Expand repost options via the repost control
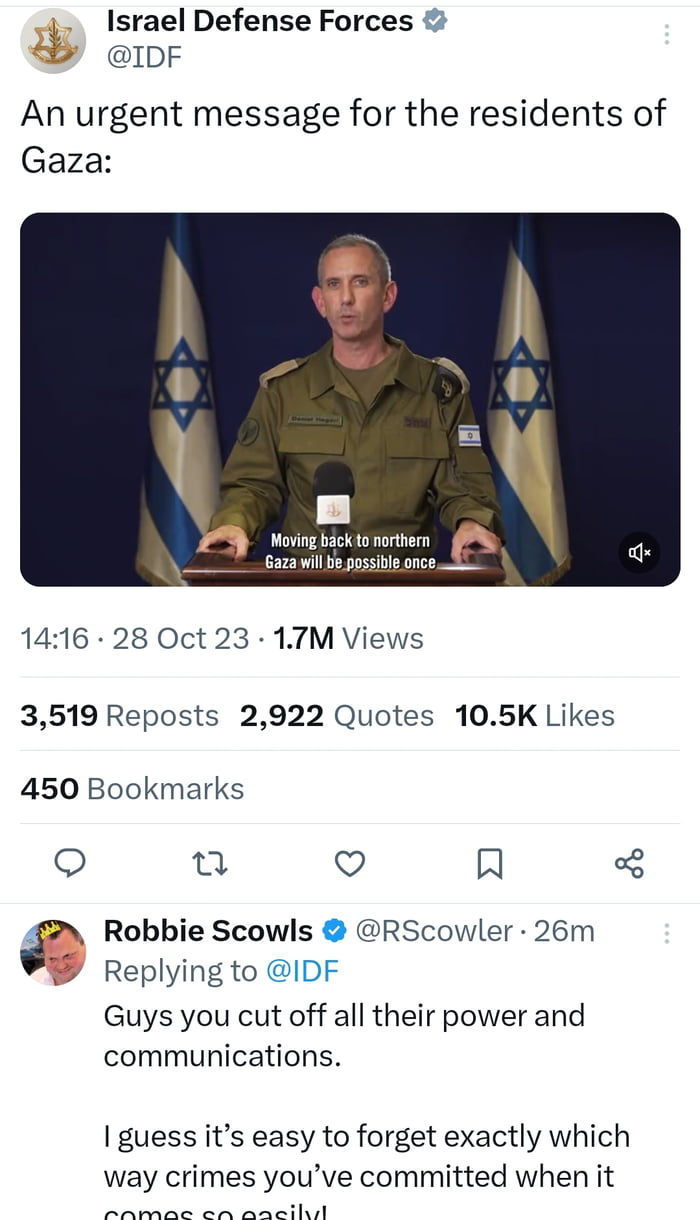 [x=210, y=864]
